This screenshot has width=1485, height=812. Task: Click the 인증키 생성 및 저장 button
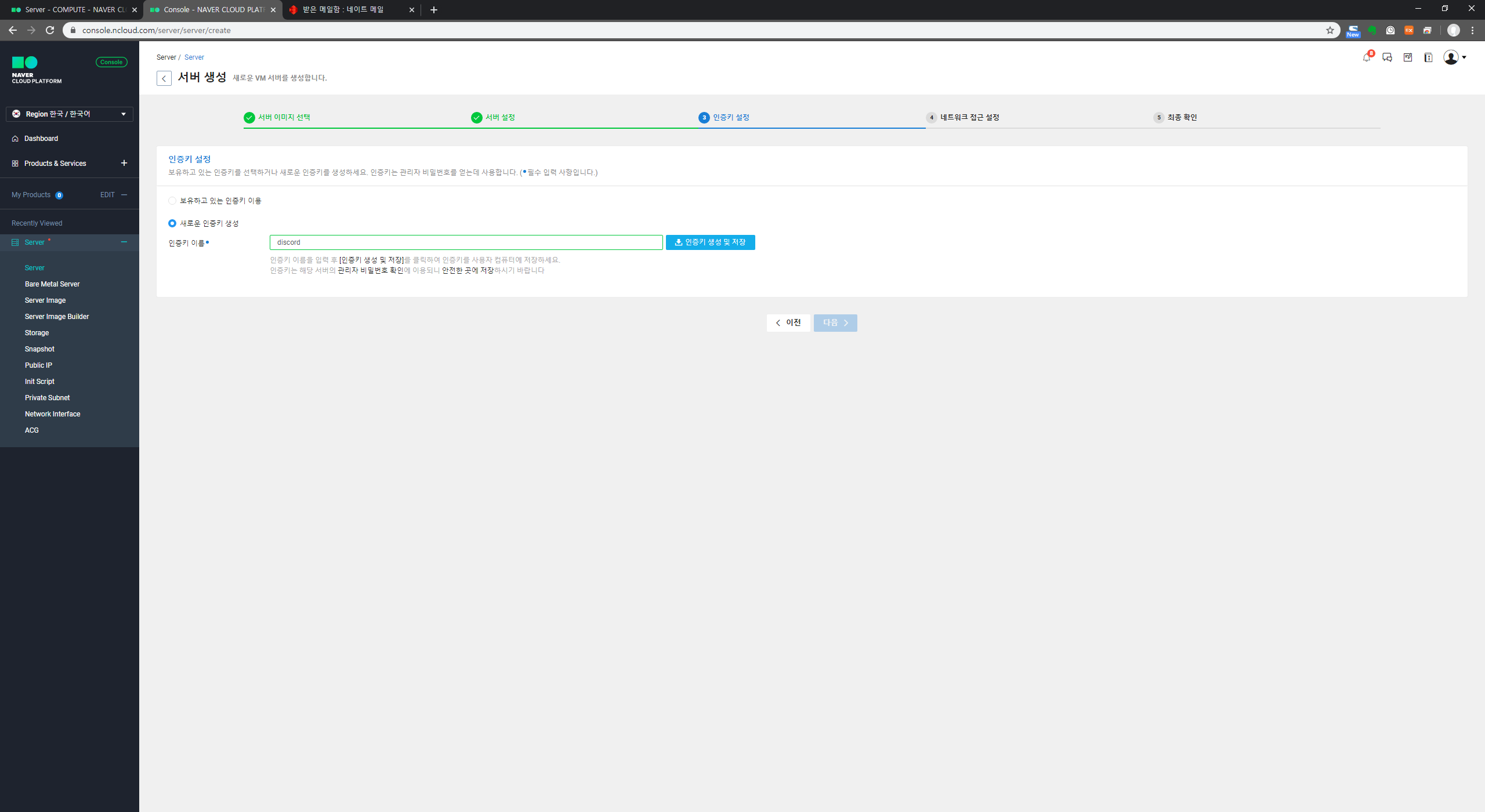[x=710, y=242]
